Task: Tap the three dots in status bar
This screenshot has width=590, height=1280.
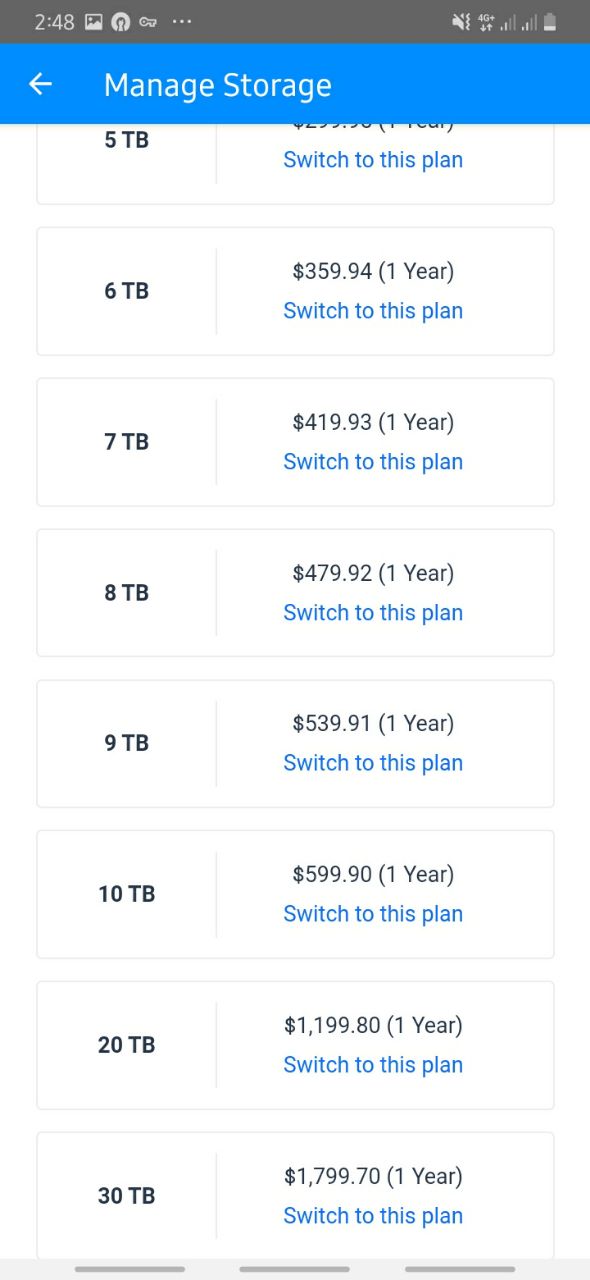Action: (x=181, y=21)
